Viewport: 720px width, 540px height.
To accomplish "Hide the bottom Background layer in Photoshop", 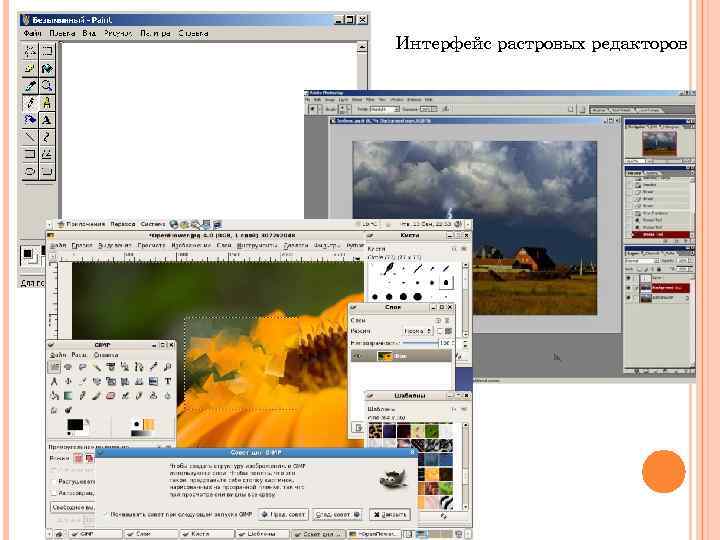I will (629, 298).
